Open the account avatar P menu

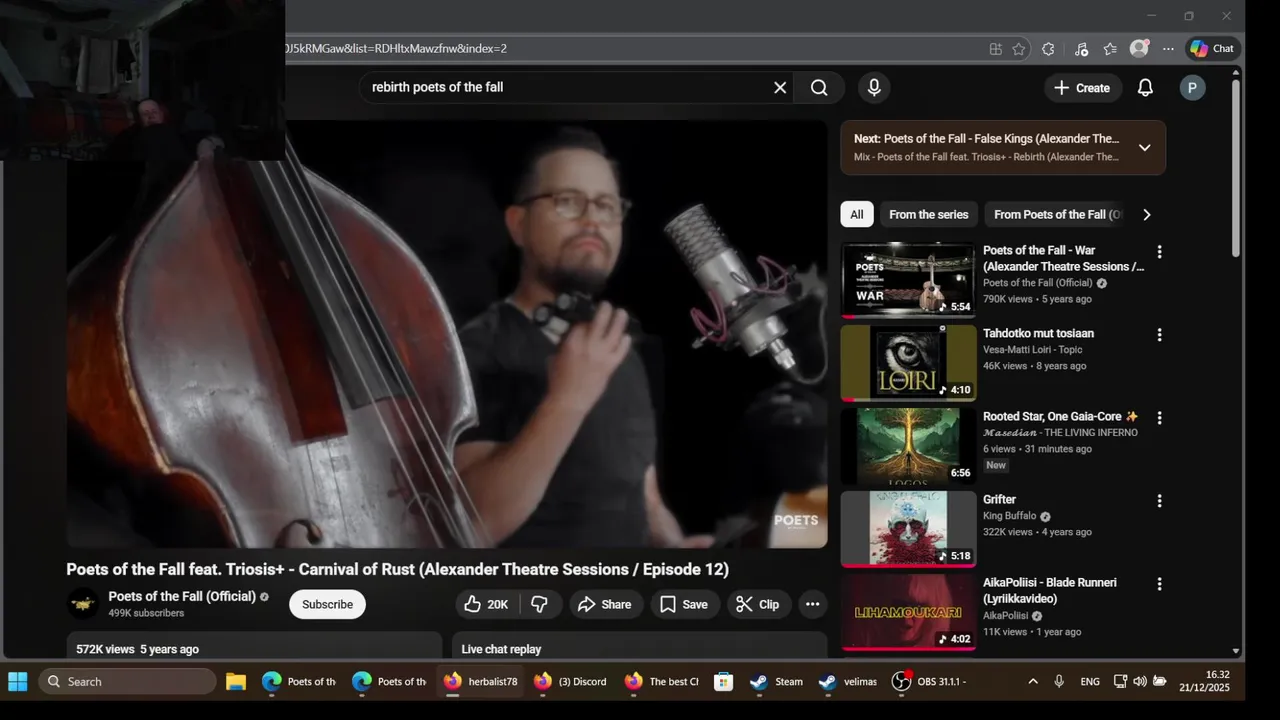click(1192, 88)
